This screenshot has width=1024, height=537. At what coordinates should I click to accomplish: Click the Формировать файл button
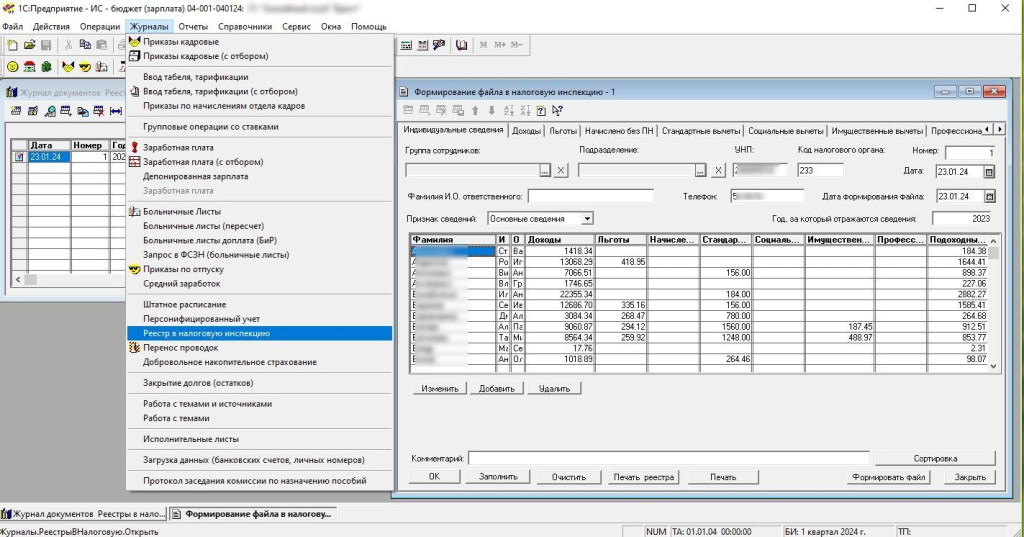[890, 477]
